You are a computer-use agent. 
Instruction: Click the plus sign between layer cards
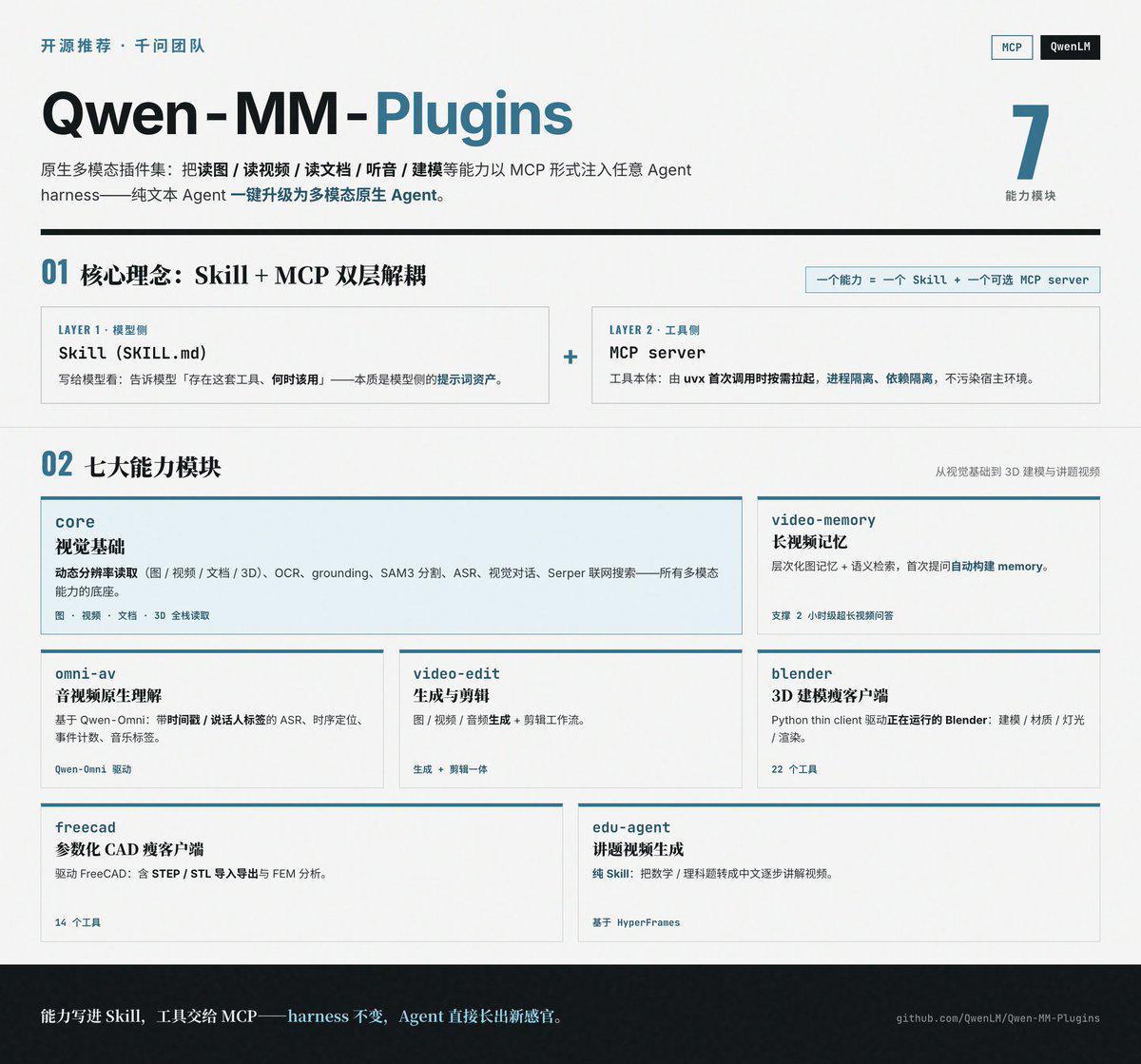(570, 357)
